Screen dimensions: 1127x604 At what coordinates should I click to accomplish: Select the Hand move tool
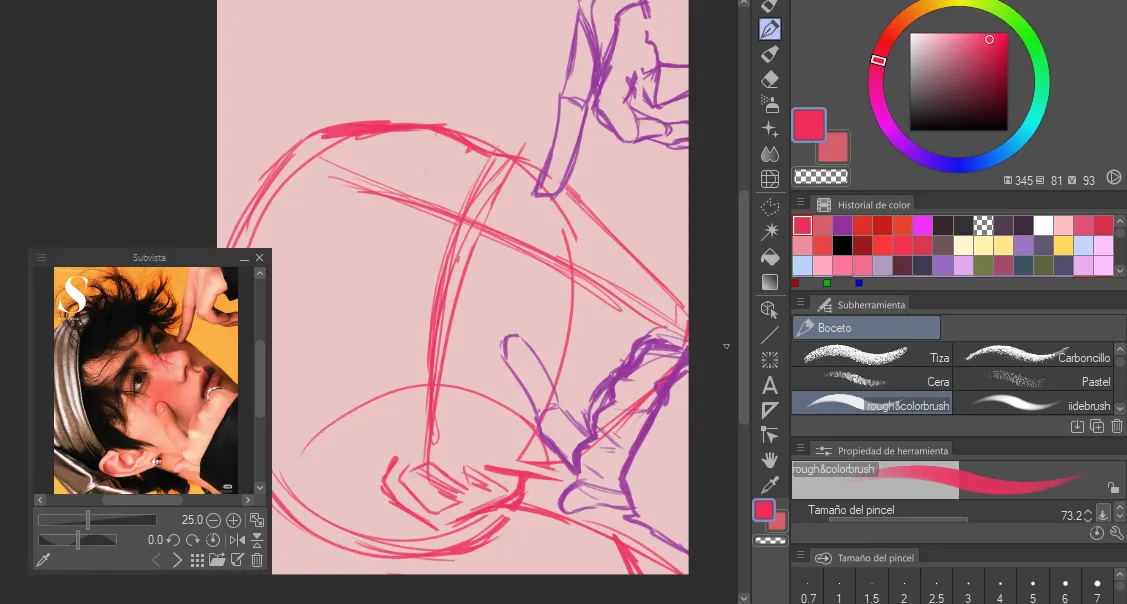(x=770, y=461)
